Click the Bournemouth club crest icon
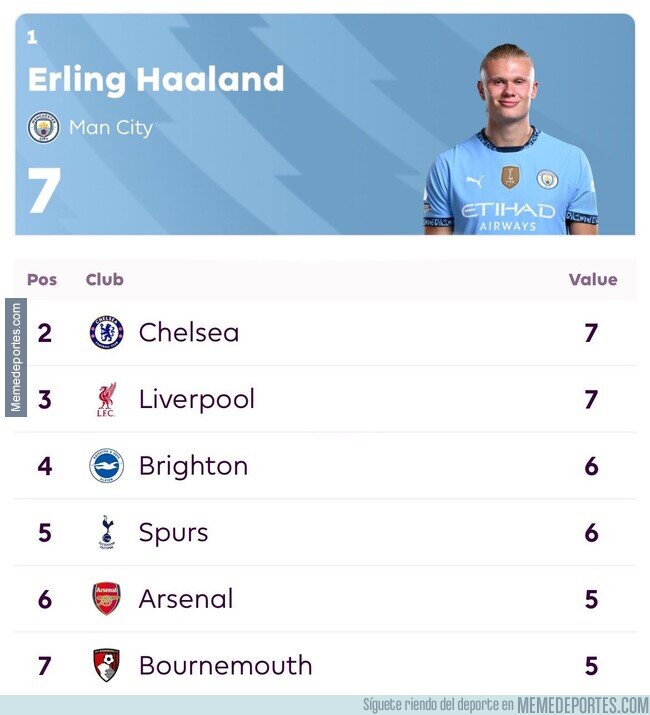This screenshot has height=715, width=650. coord(106,665)
